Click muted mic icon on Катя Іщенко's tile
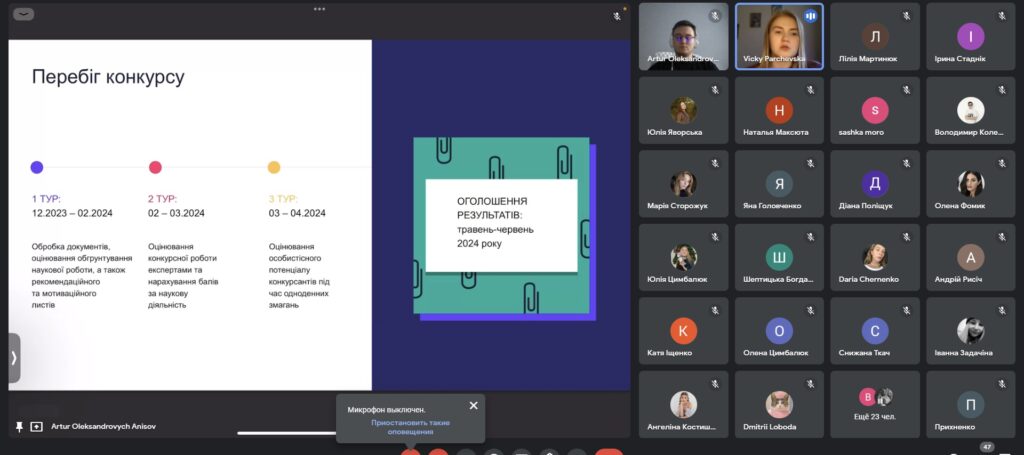 715,310
